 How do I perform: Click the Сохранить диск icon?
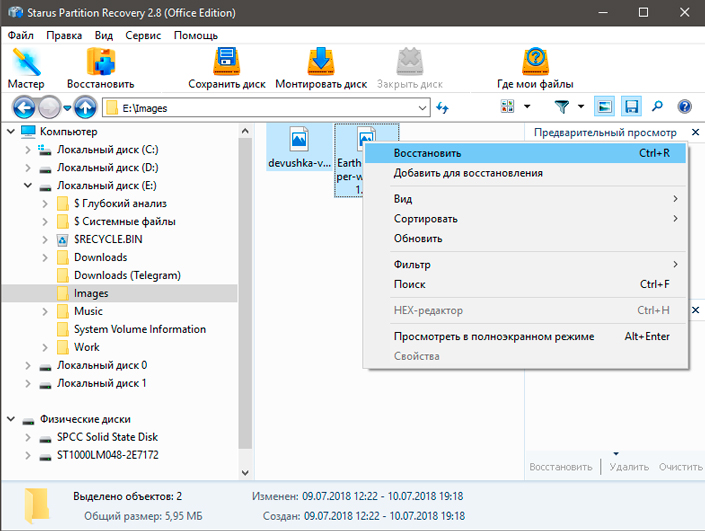[x=225, y=67]
